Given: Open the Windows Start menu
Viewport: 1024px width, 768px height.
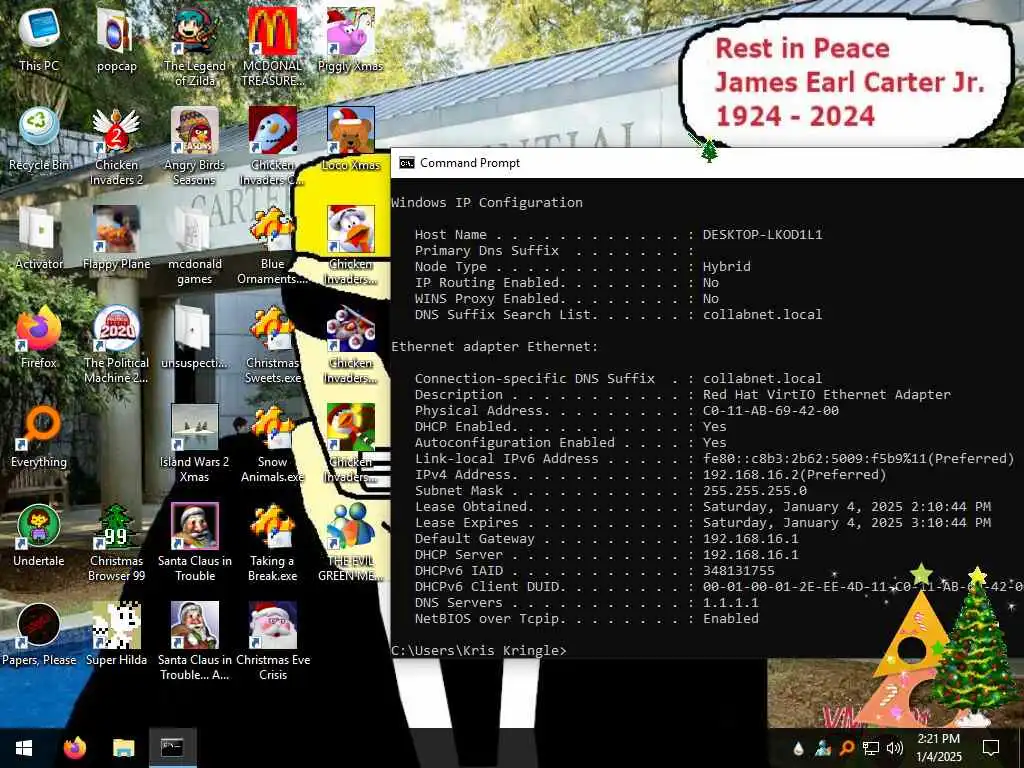Looking at the screenshot, I should pos(24,748).
